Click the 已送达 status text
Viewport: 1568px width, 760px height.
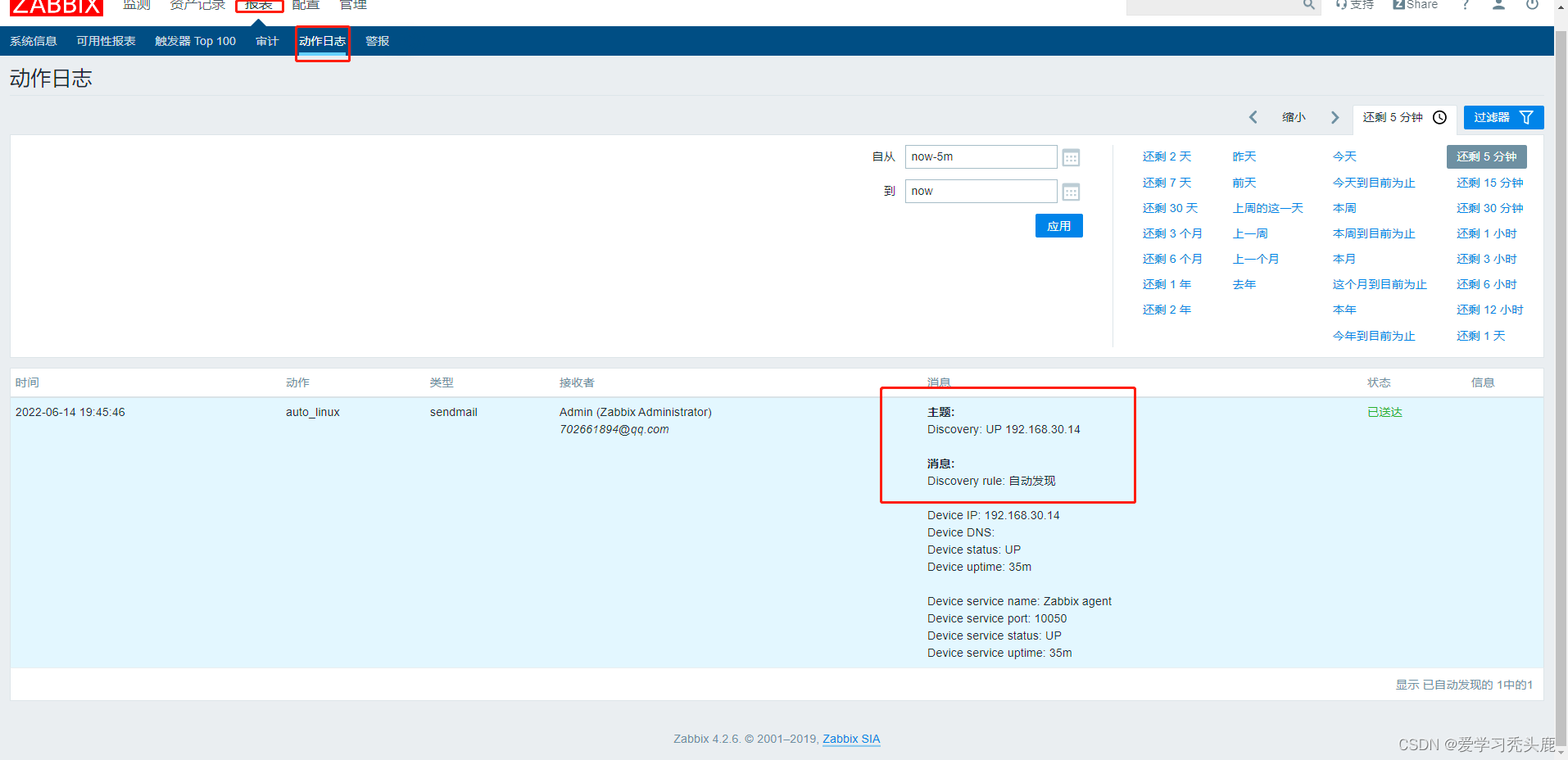coord(1384,412)
